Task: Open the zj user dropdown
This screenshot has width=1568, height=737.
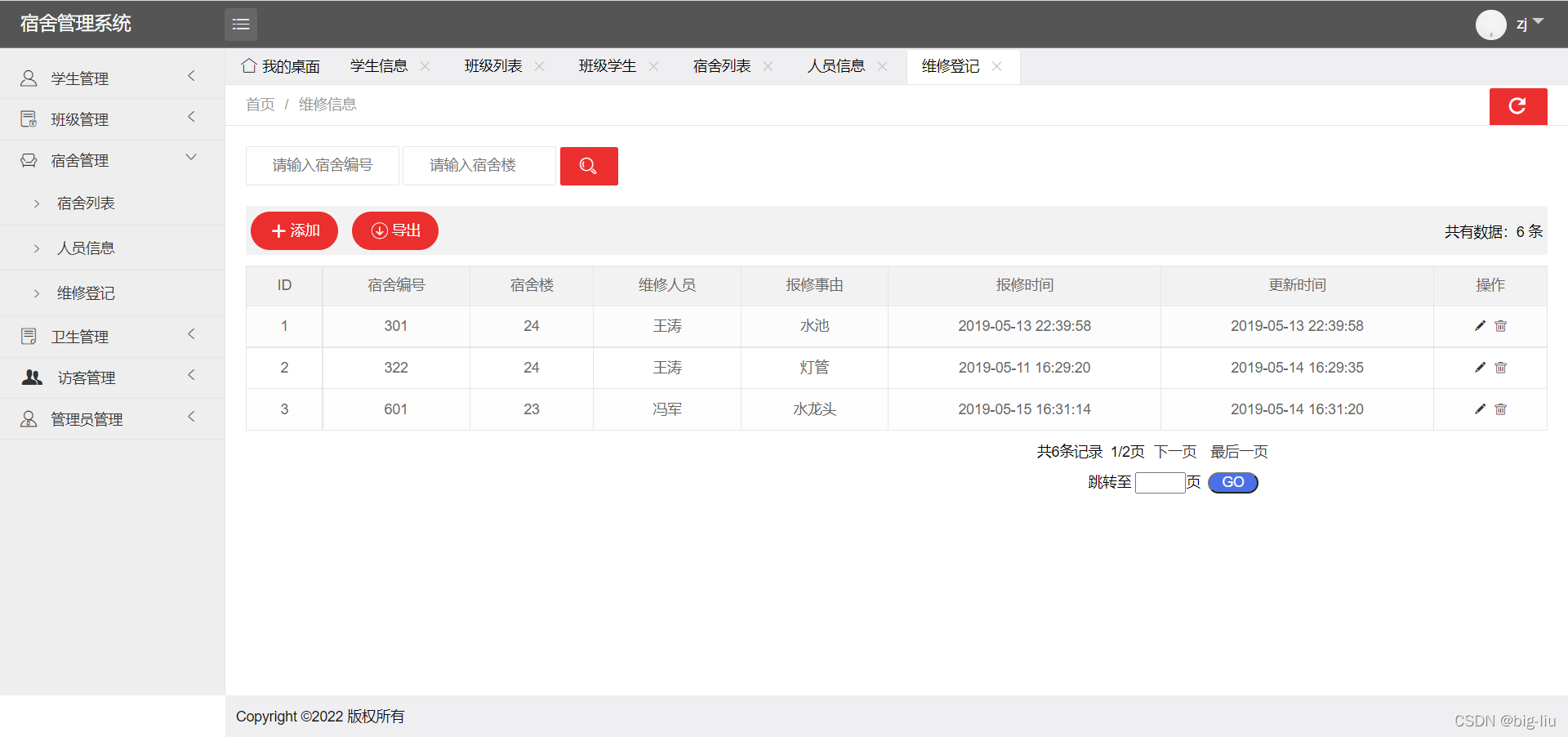Action: tap(1530, 25)
